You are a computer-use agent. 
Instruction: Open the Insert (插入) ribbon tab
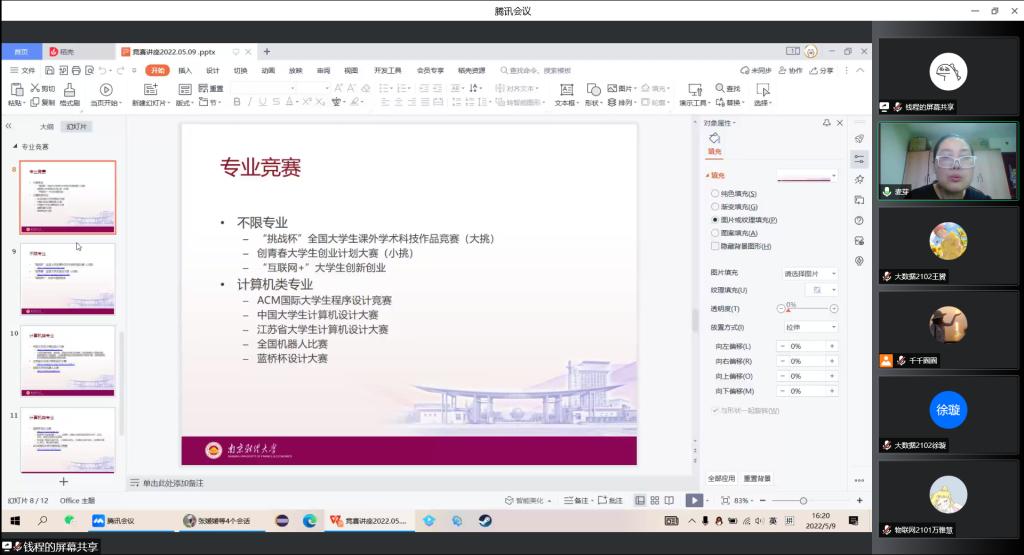pos(185,71)
